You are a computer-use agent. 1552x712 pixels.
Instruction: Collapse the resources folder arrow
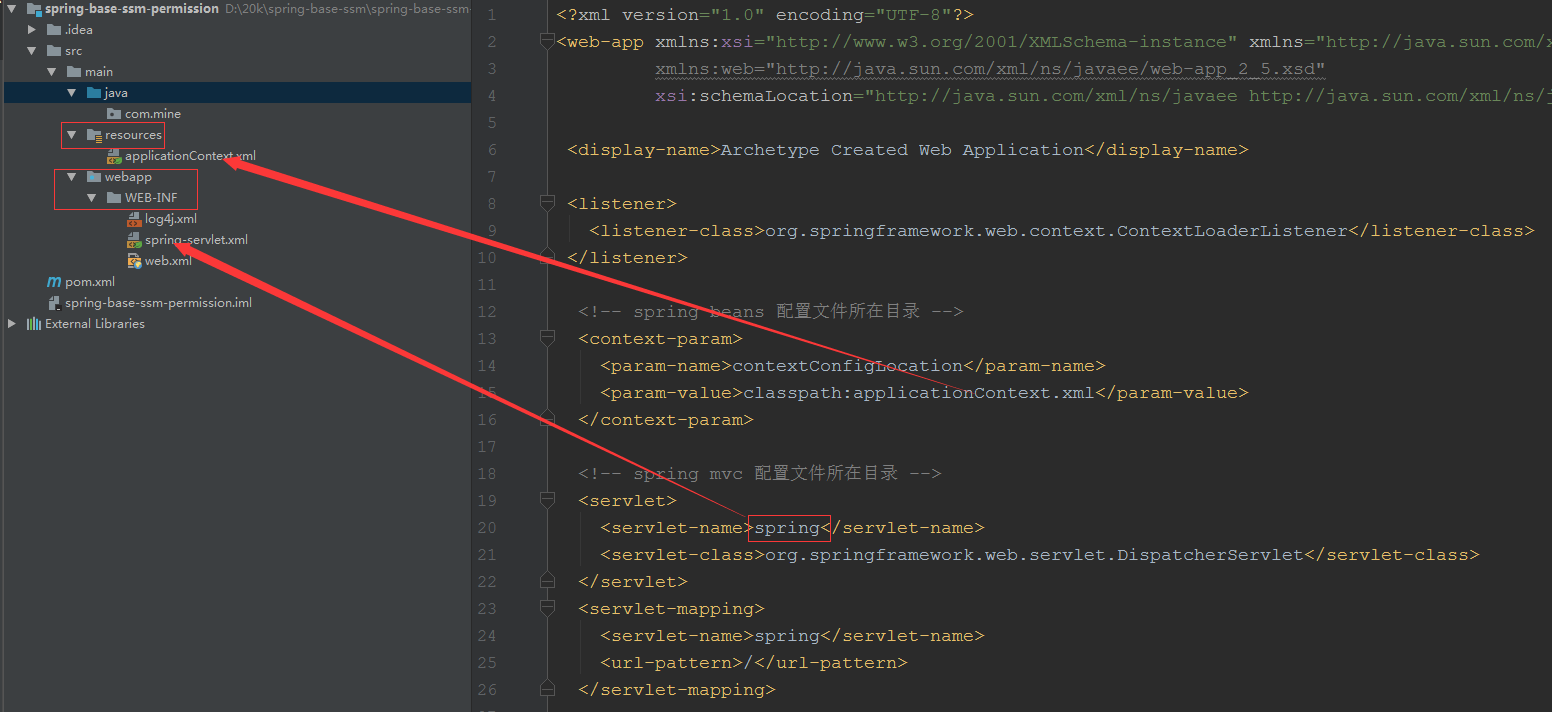(x=71, y=135)
